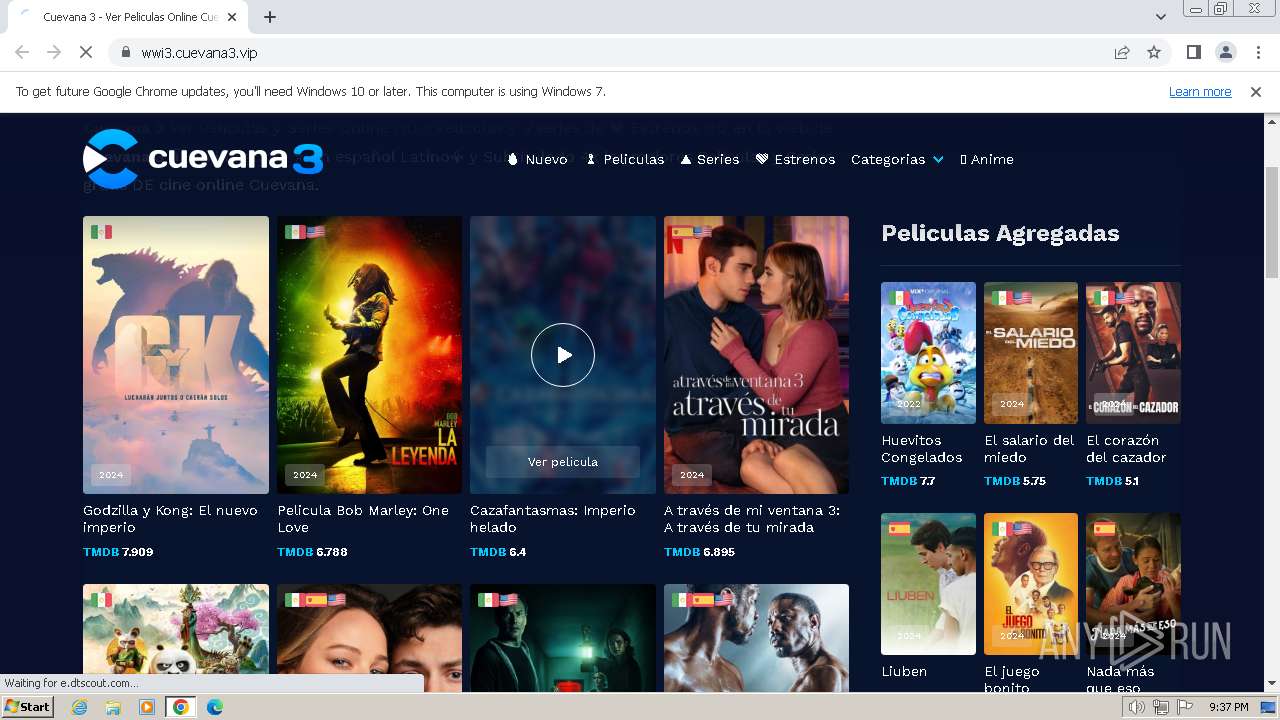Open the tab search dropdown arrow
Viewport: 1280px width, 720px height.
[1161, 17]
